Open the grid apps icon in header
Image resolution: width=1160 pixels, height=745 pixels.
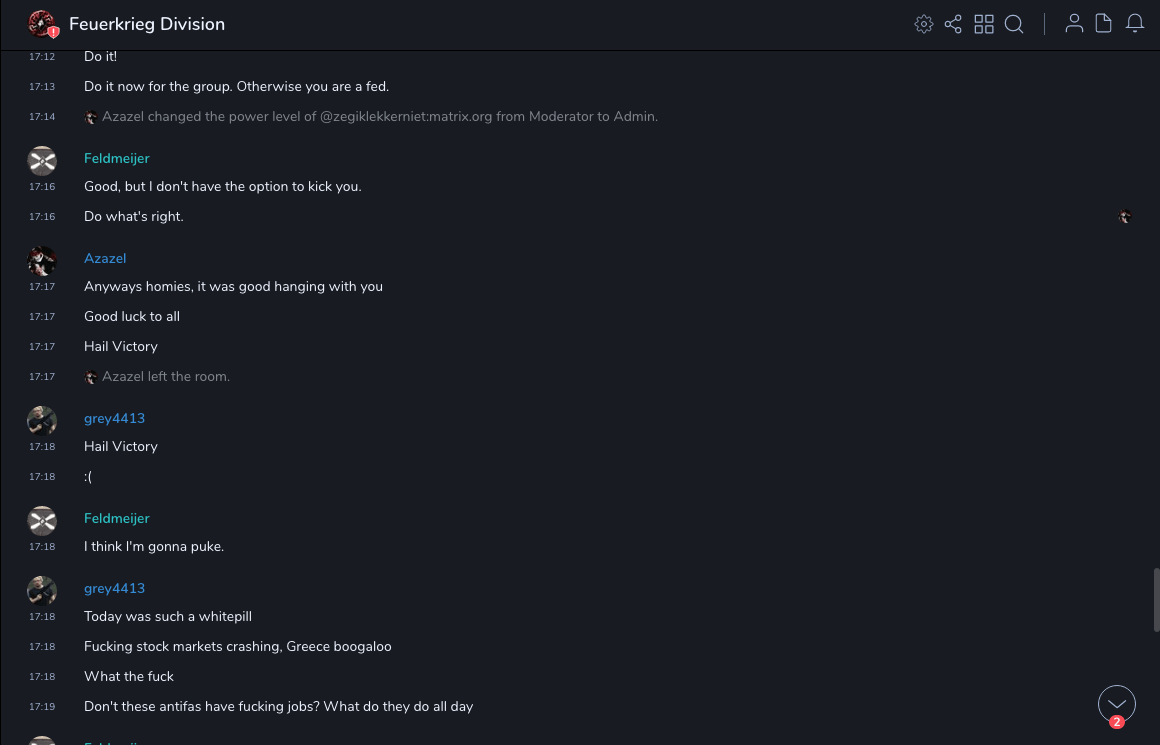click(x=984, y=24)
